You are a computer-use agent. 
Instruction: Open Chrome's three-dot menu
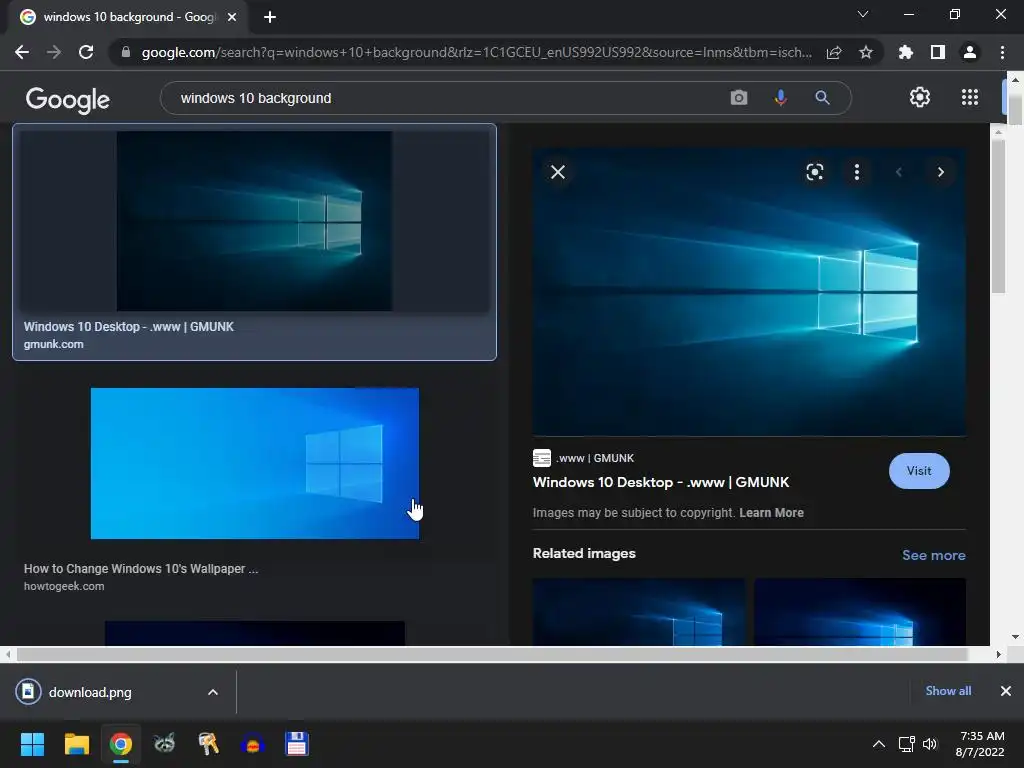point(1002,52)
